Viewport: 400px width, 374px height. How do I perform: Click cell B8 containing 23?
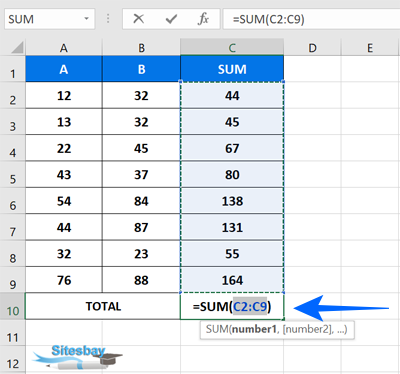141,253
